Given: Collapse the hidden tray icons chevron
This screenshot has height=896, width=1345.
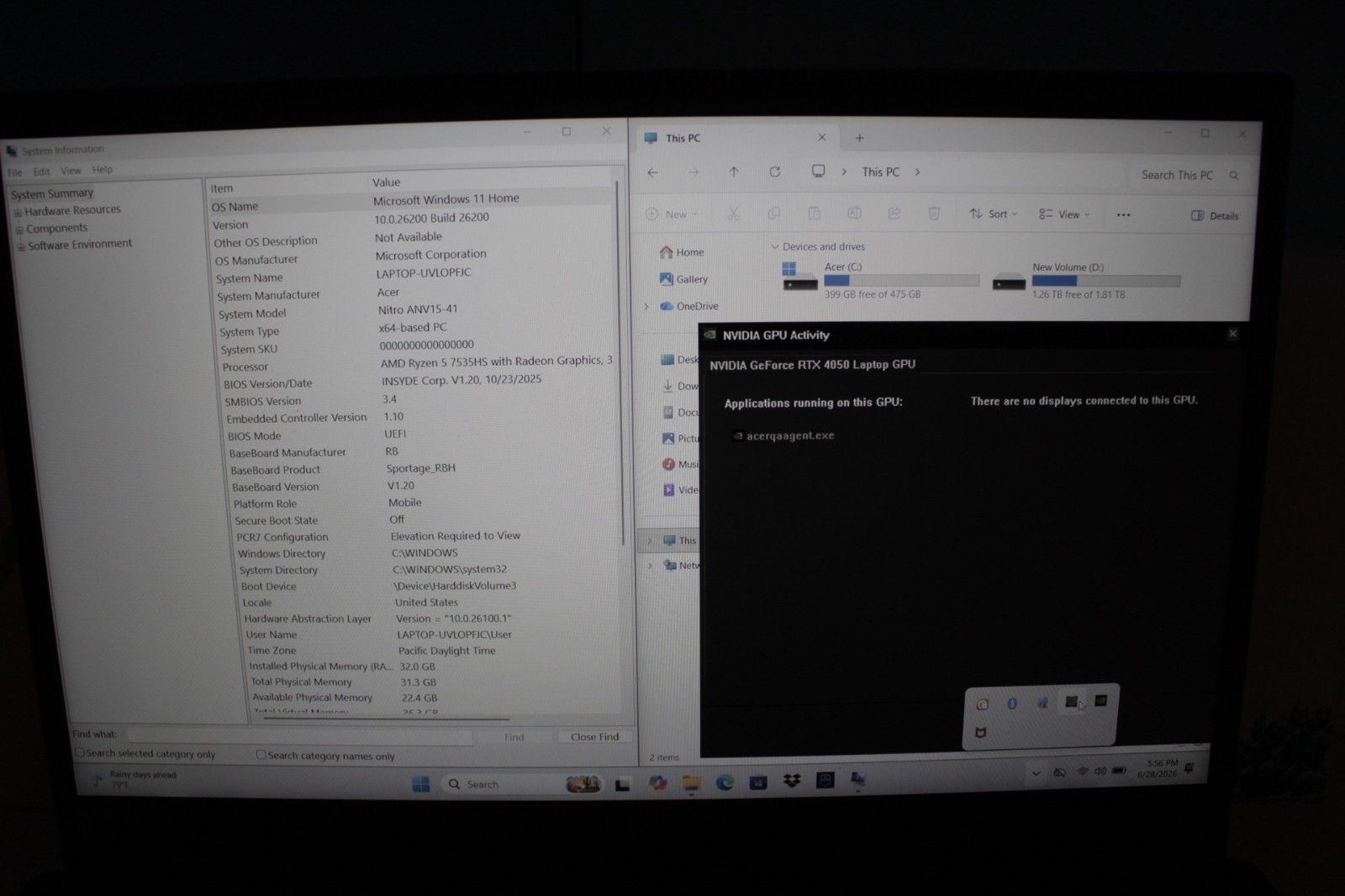Looking at the screenshot, I should point(1036,772).
